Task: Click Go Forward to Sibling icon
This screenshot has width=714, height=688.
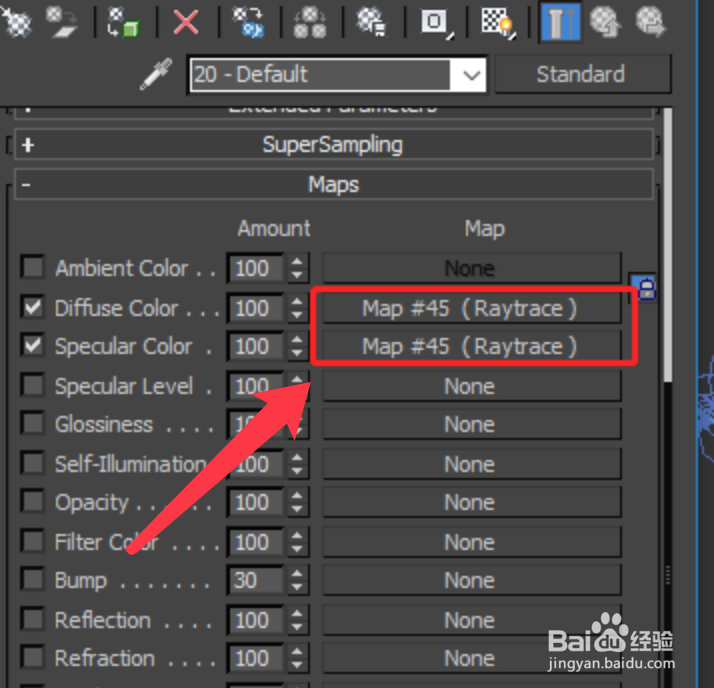Action: point(650,22)
